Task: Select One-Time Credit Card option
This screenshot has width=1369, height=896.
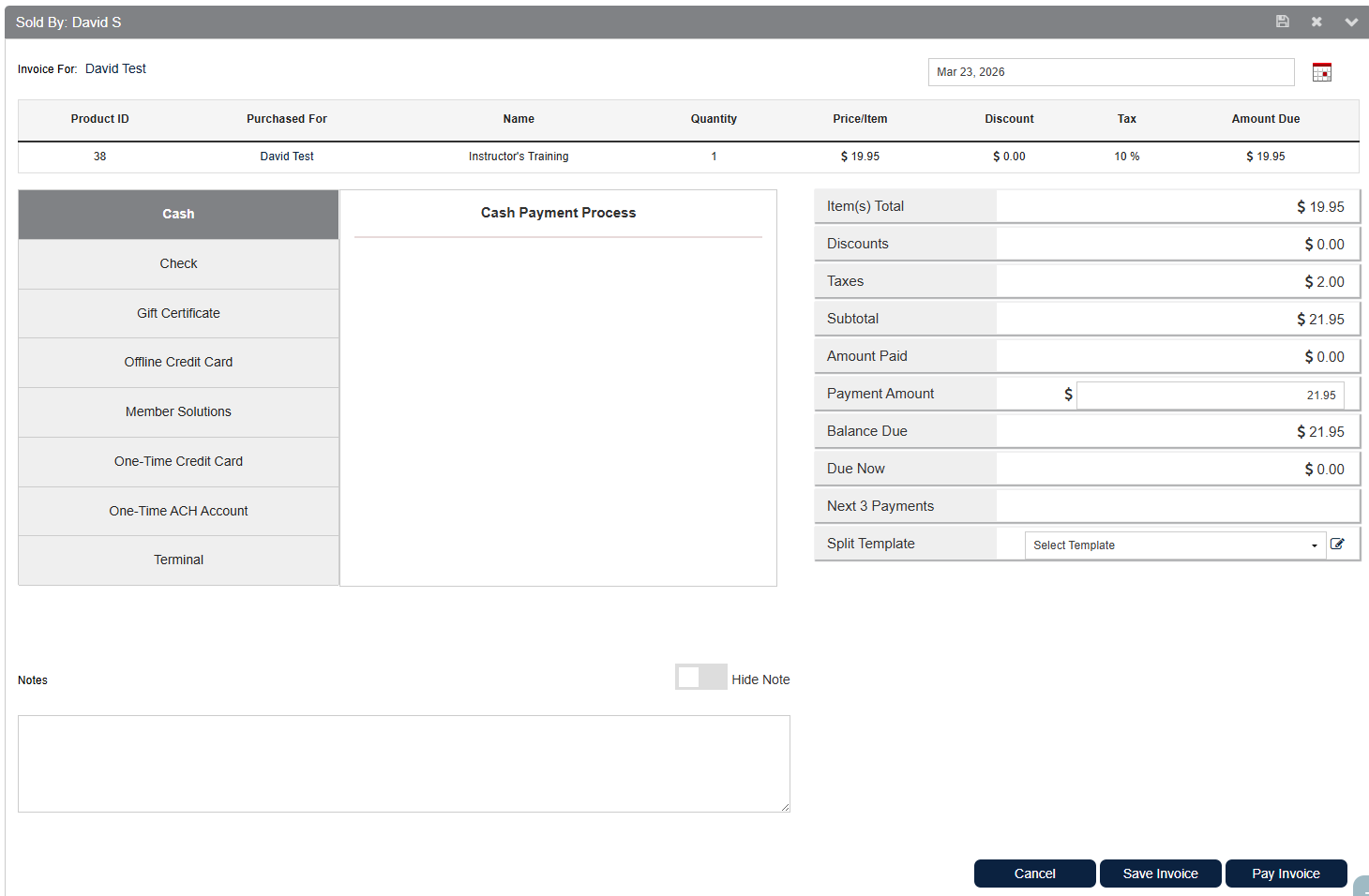Action: [x=178, y=462]
